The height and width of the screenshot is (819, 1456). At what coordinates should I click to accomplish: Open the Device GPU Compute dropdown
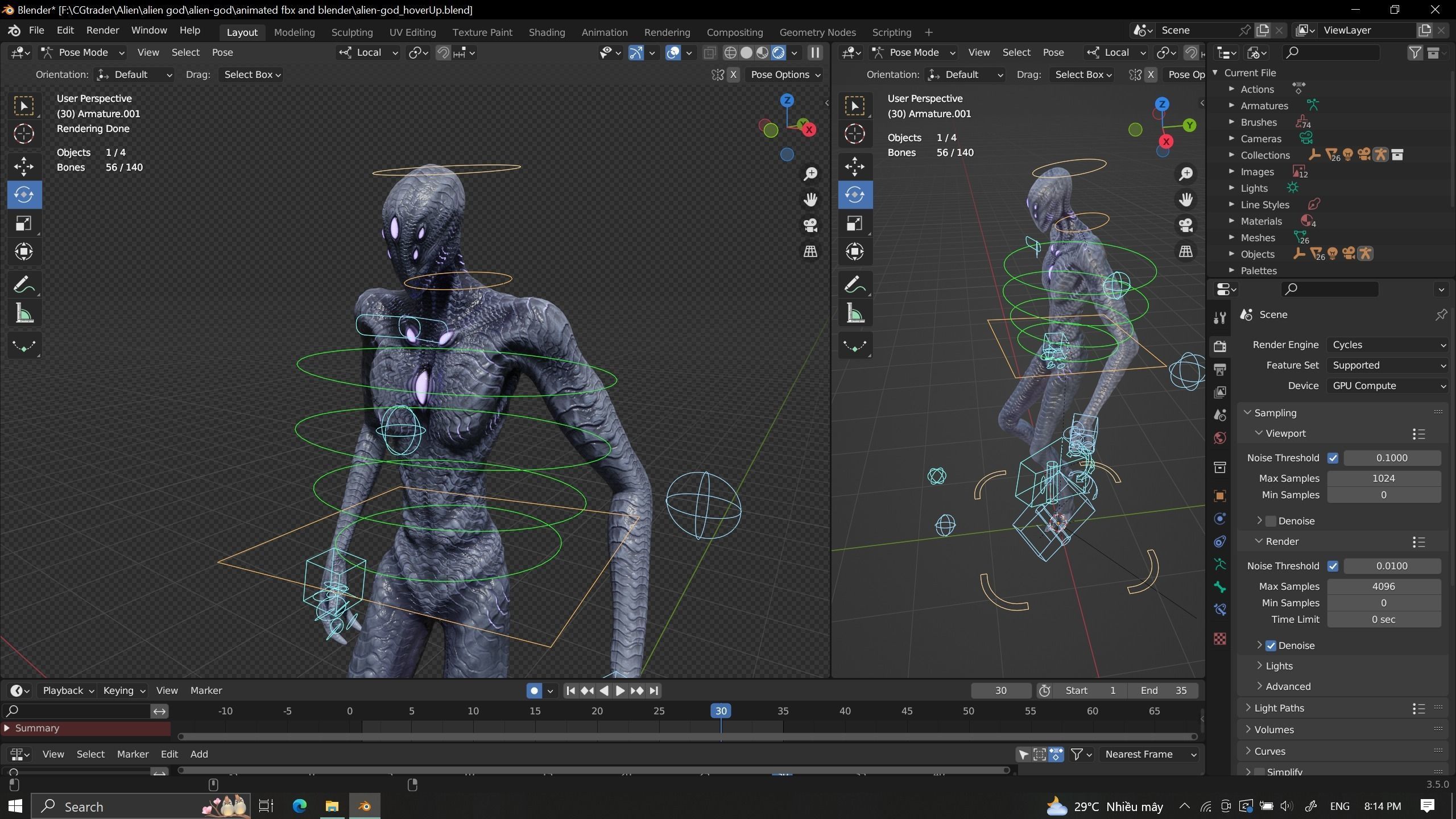click(1388, 386)
